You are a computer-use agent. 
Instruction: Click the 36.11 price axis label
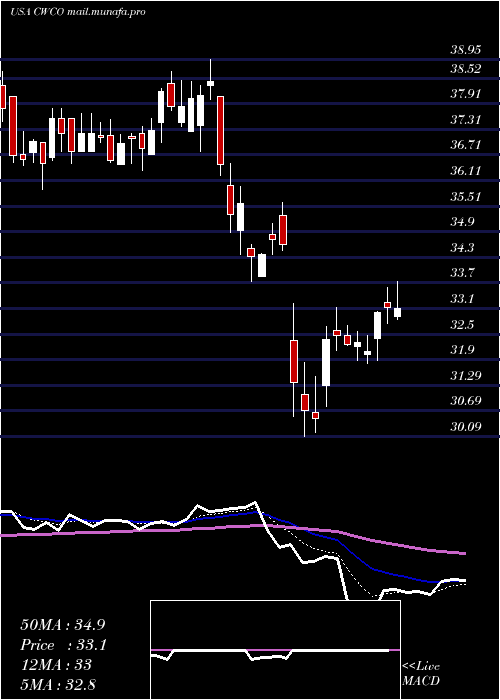[465, 171]
